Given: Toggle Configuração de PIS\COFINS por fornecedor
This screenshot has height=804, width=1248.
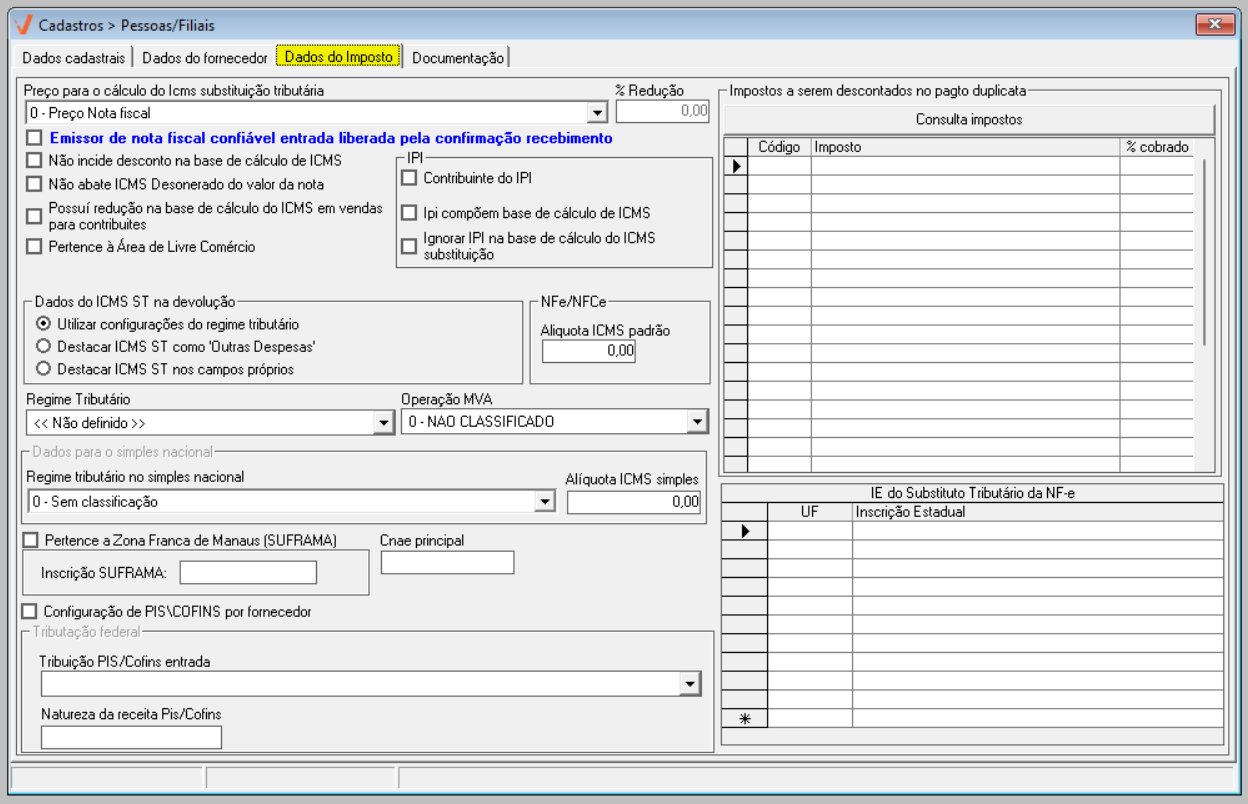Looking at the screenshot, I should [31, 610].
